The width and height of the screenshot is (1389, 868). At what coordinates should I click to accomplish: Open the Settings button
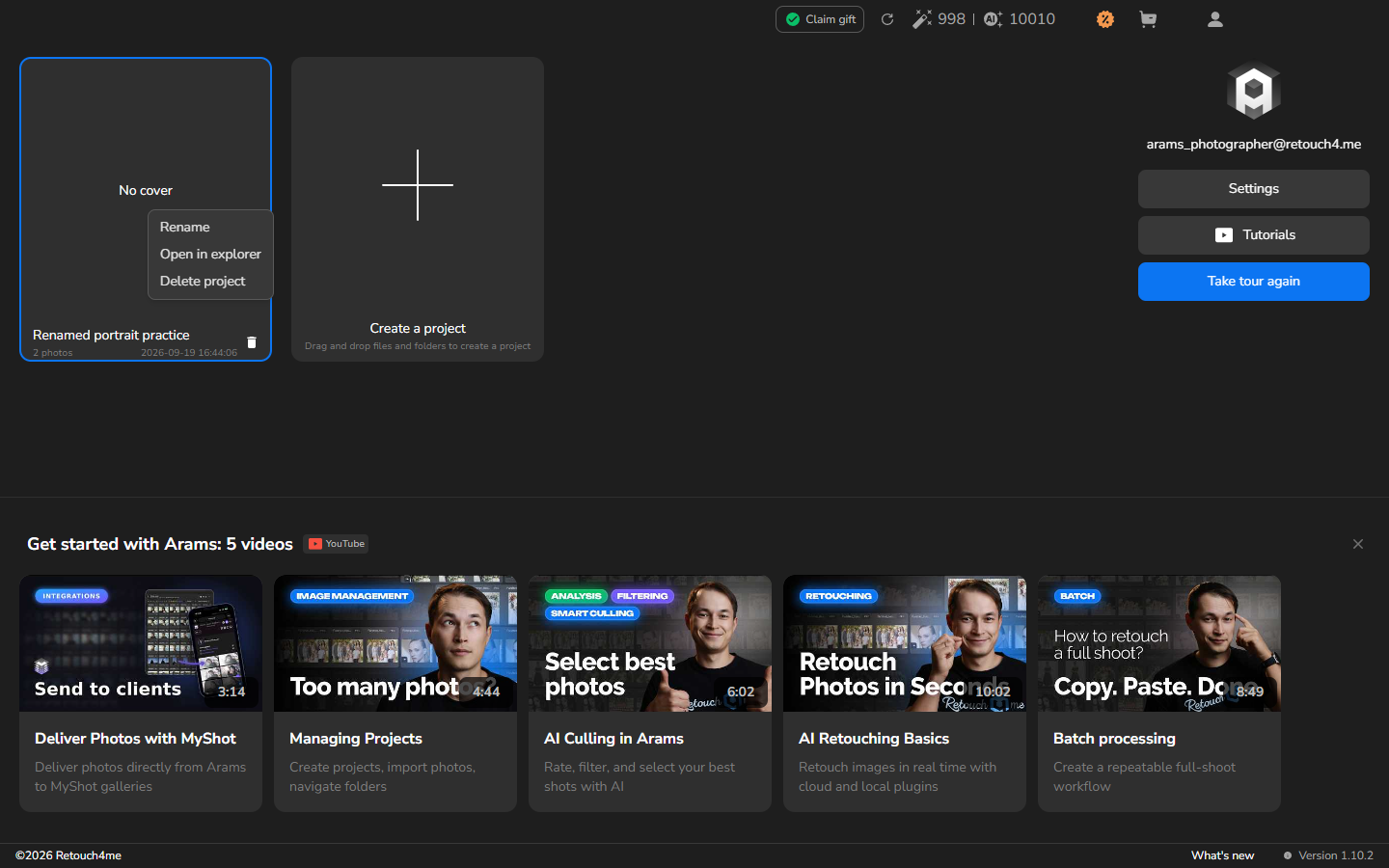click(1254, 189)
